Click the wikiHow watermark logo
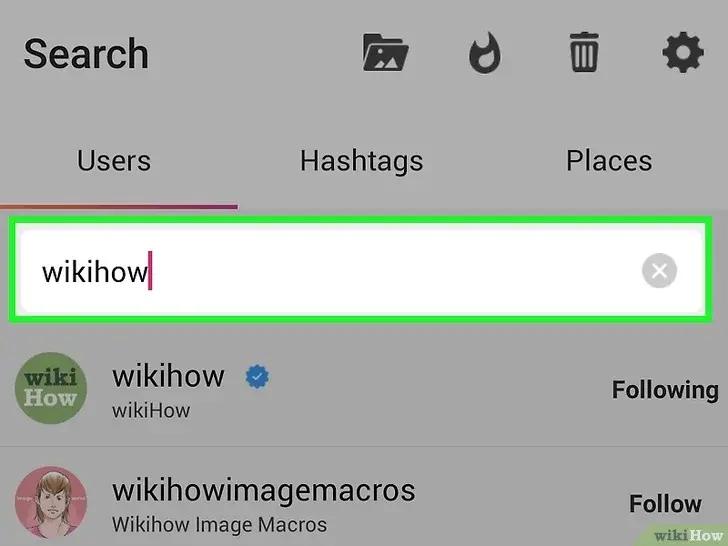728x546 pixels. click(x=689, y=535)
